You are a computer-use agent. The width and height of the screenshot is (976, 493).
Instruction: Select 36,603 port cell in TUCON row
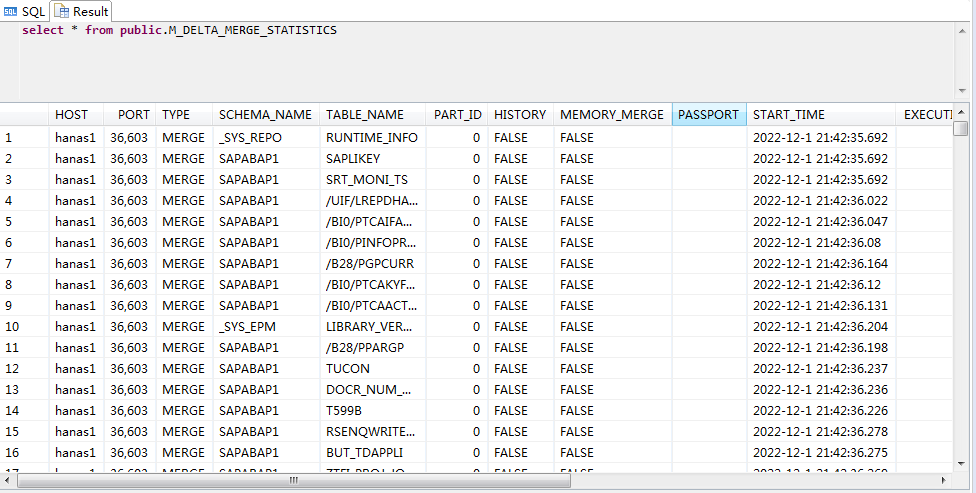point(130,369)
